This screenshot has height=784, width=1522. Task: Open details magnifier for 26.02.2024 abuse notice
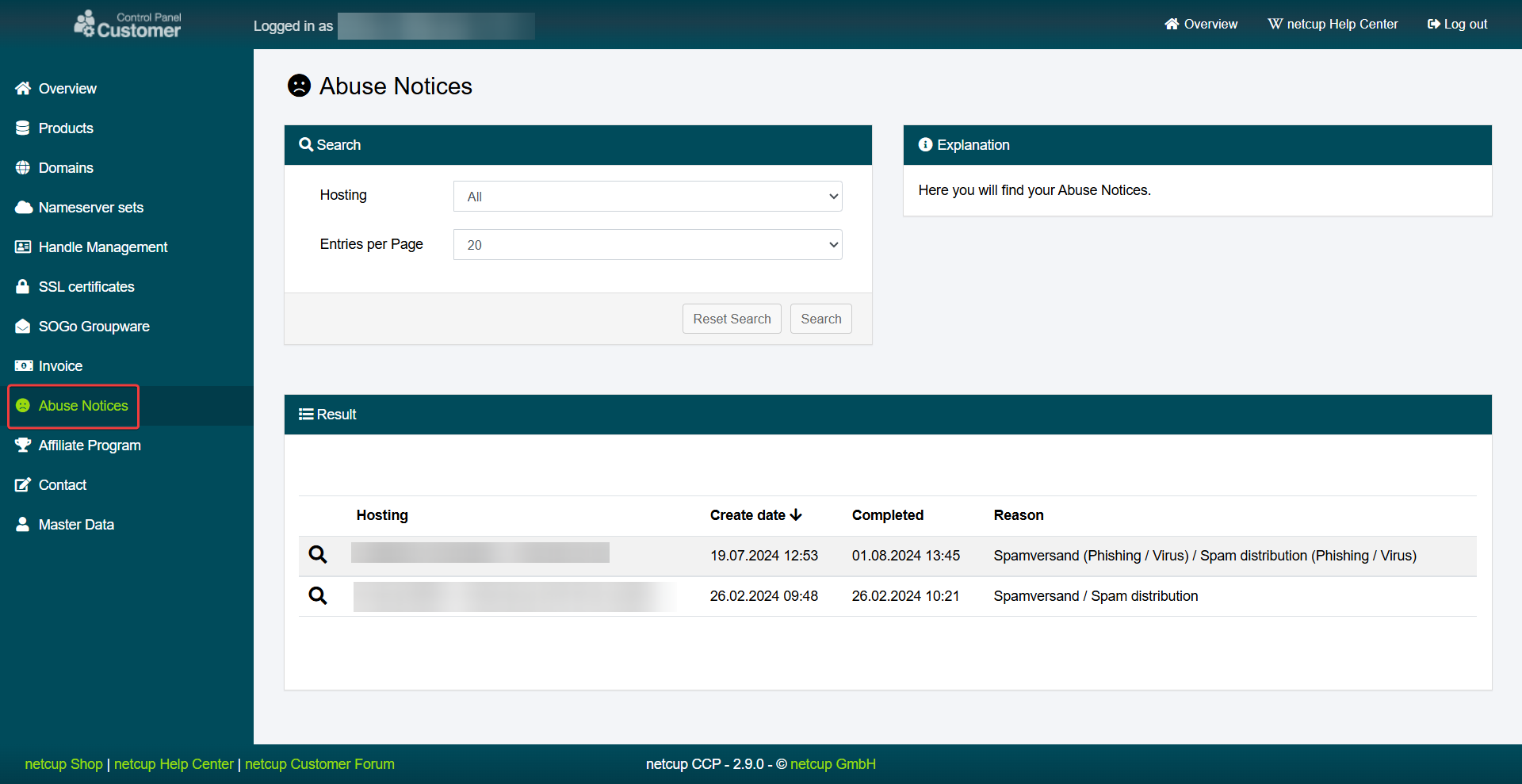tap(318, 596)
